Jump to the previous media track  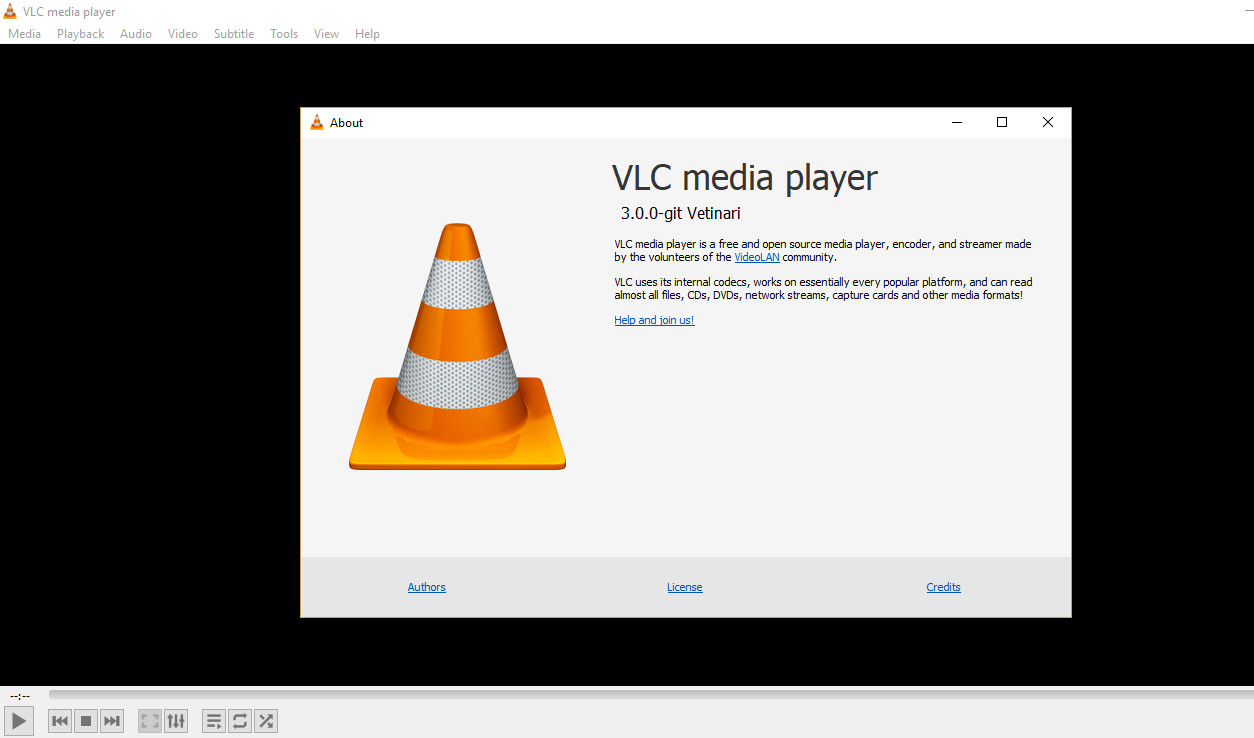60,720
